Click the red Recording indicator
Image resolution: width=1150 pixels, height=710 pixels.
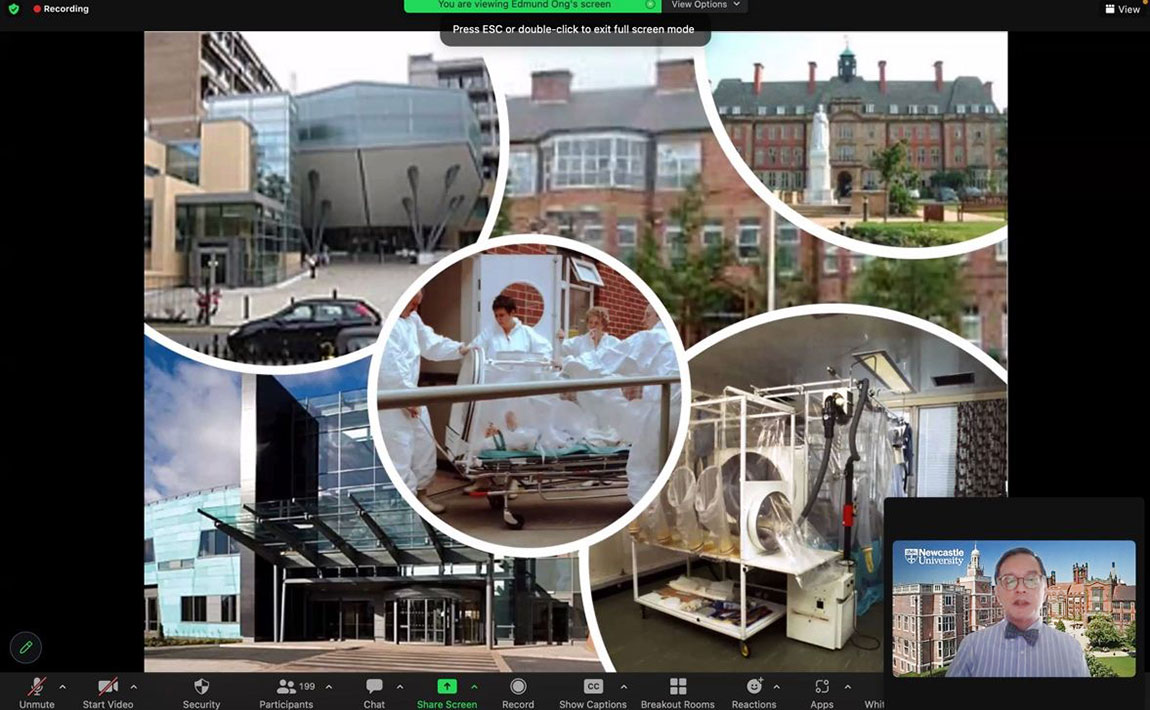pyautogui.click(x=60, y=9)
